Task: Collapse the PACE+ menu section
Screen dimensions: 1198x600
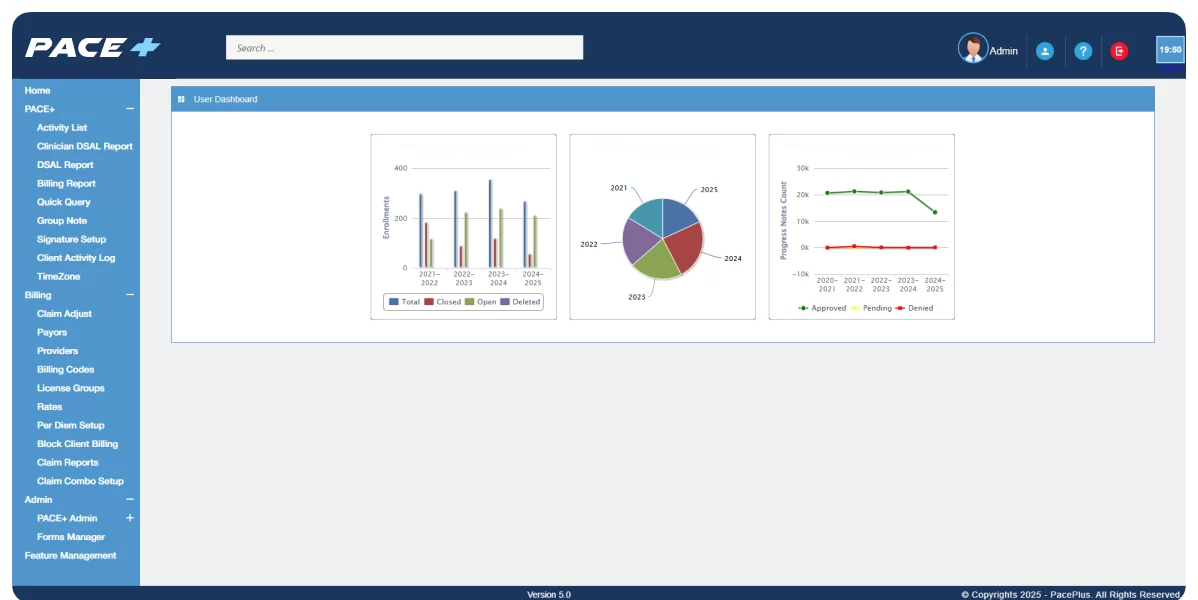Action: (x=130, y=109)
